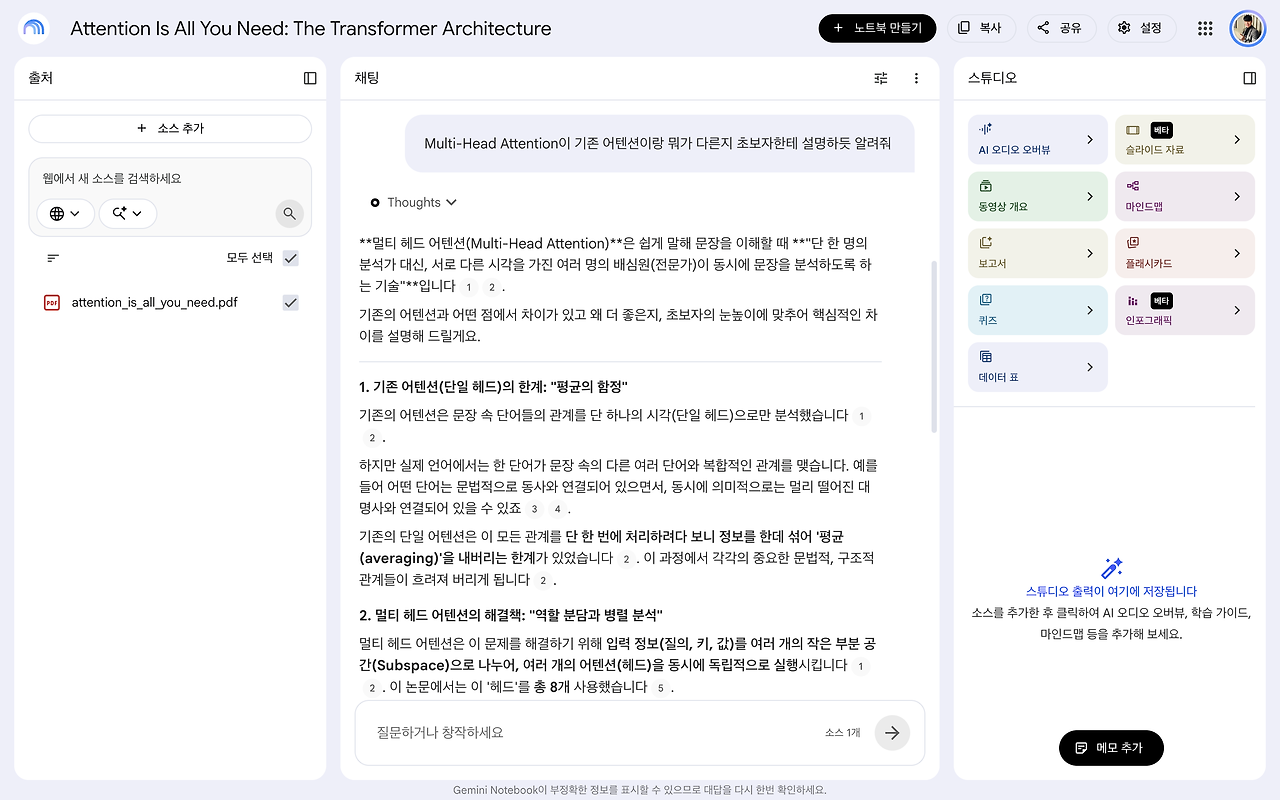Viewport: 1280px width, 800px height.
Task: Send the message with arrow button
Action: point(892,732)
